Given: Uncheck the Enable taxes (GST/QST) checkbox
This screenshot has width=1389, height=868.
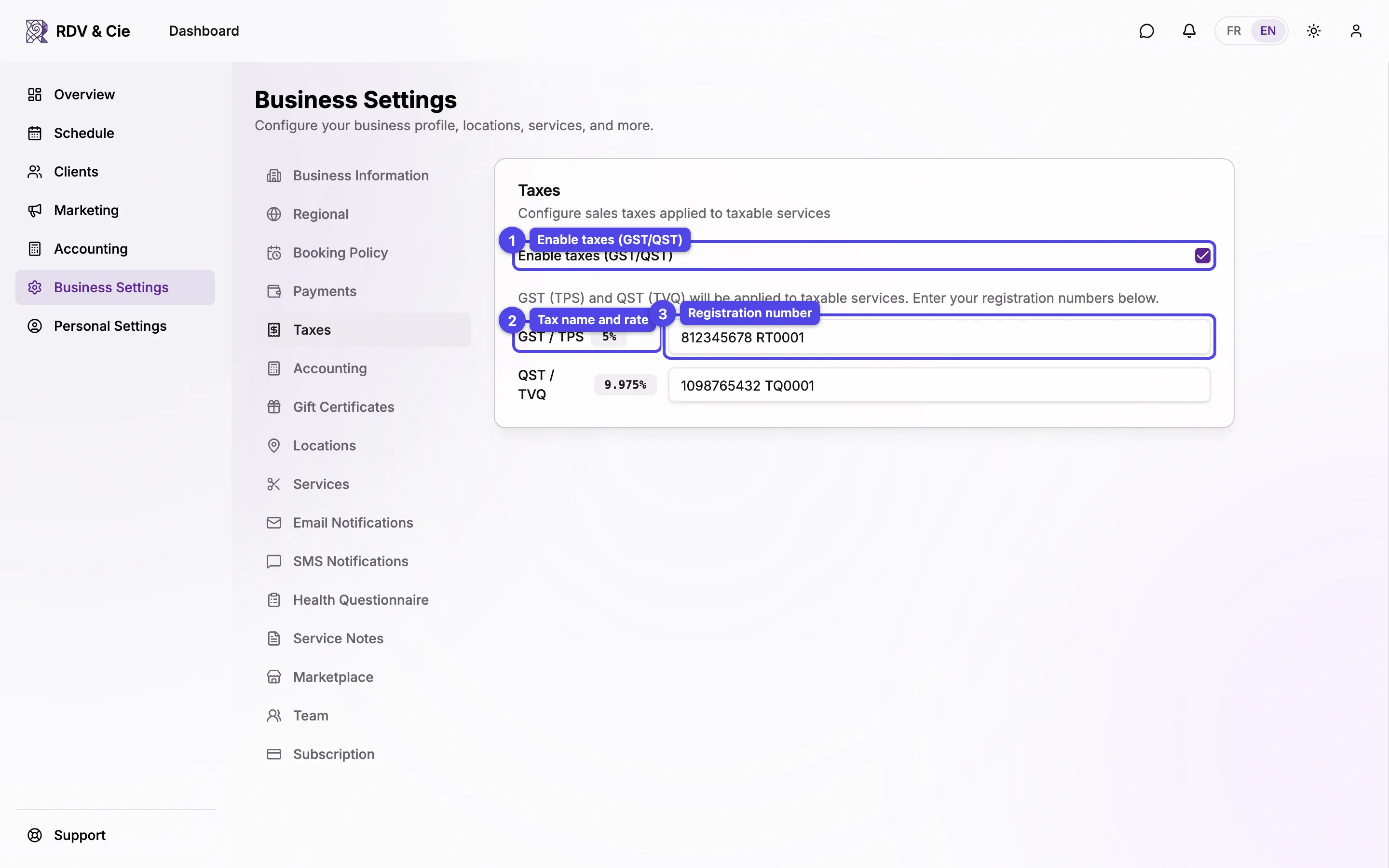Looking at the screenshot, I should (1202, 256).
